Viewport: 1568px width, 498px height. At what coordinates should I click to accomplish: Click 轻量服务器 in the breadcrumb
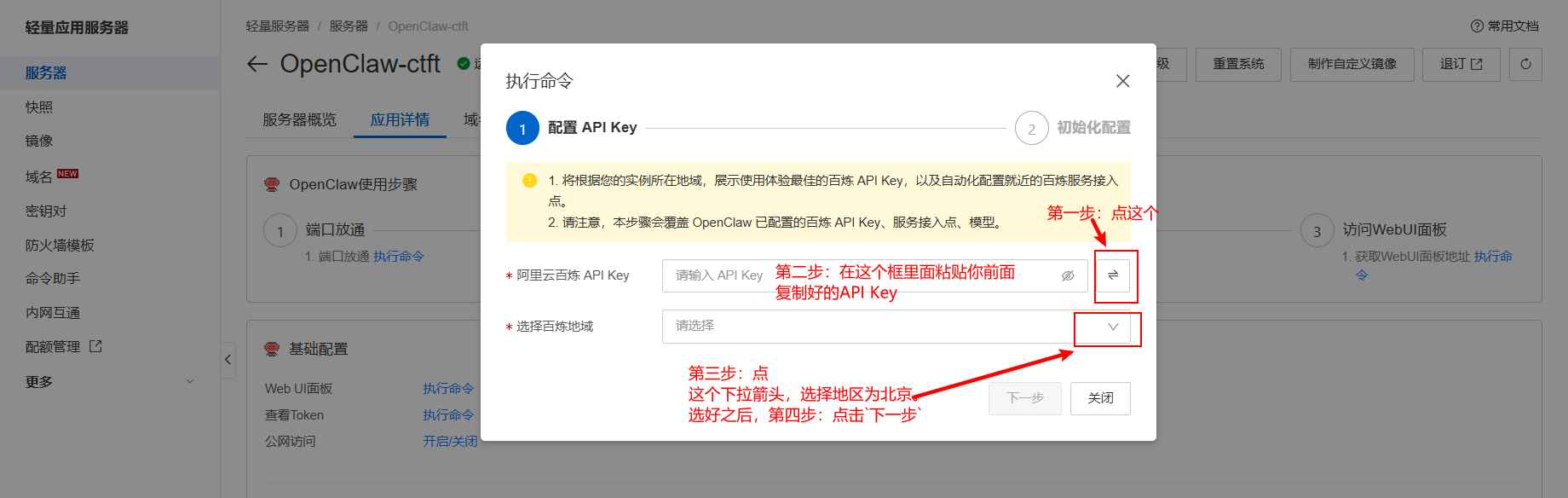(x=278, y=26)
